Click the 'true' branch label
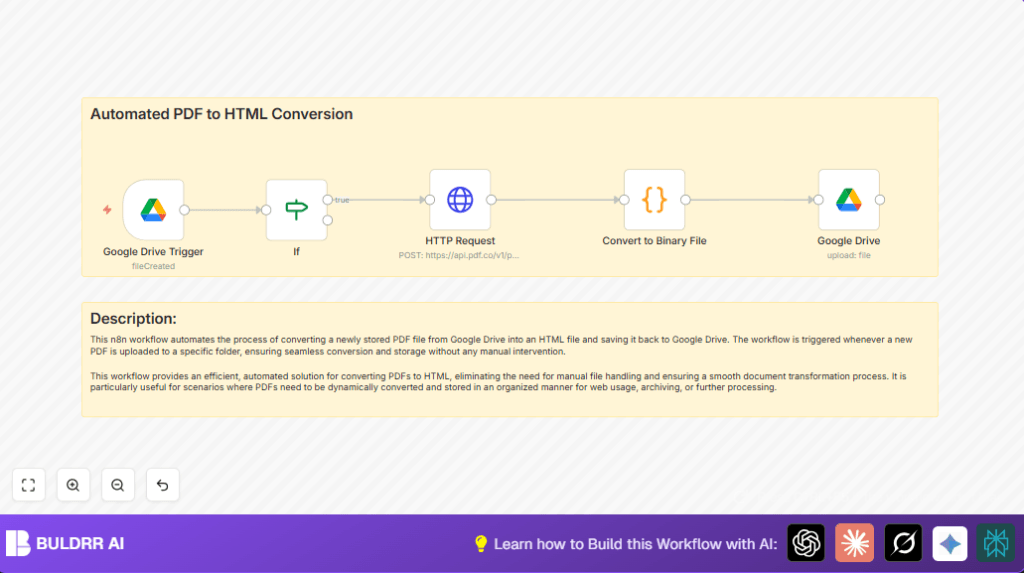 coord(342,200)
